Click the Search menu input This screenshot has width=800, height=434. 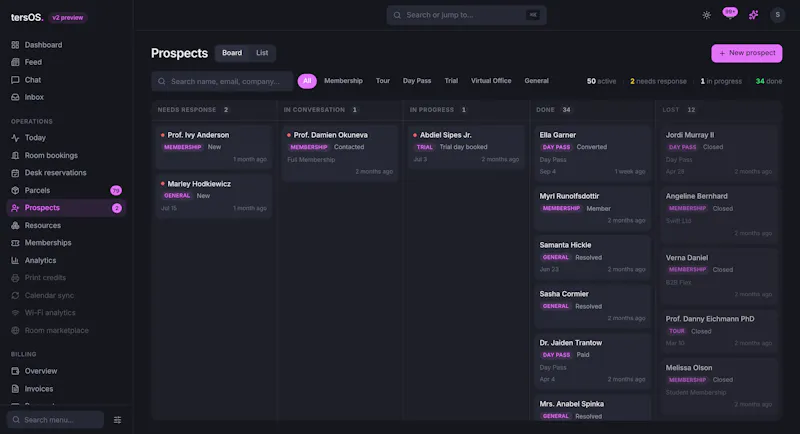point(55,420)
